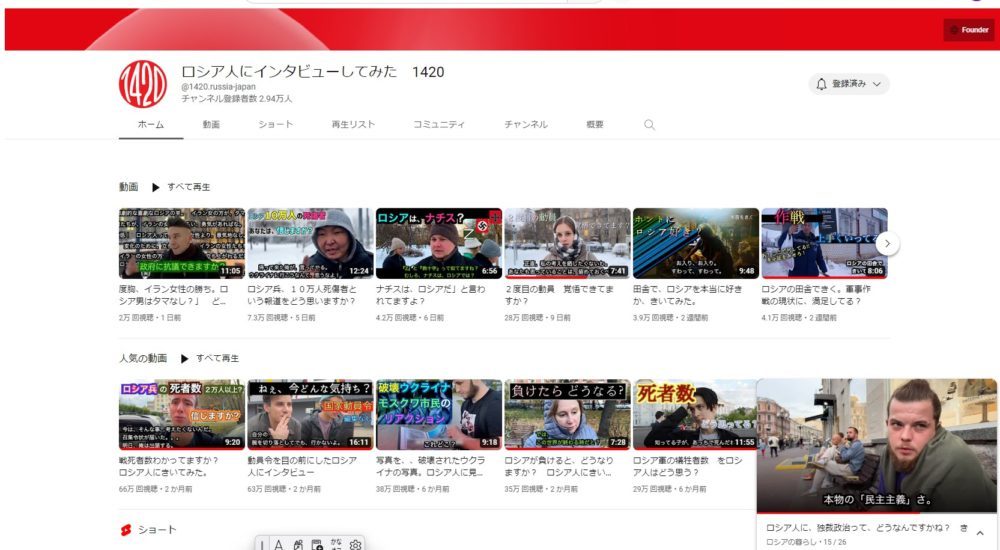This screenshot has height=550, width=1000.
Task: Click title ロシア兵、１０万人死傷者と
Action: coord(302,295)
